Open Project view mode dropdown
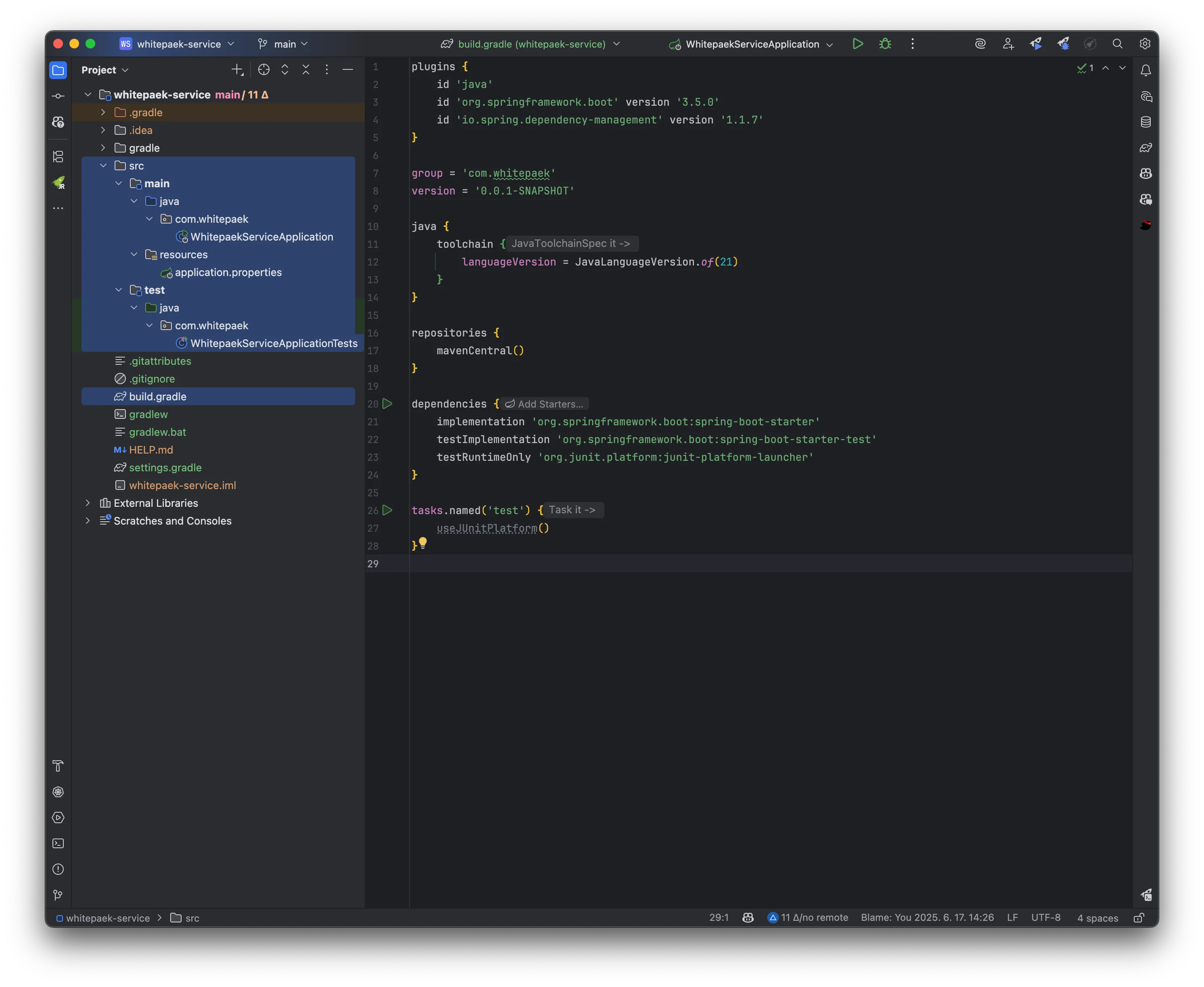1204x987 pixels. pos(105,70)
